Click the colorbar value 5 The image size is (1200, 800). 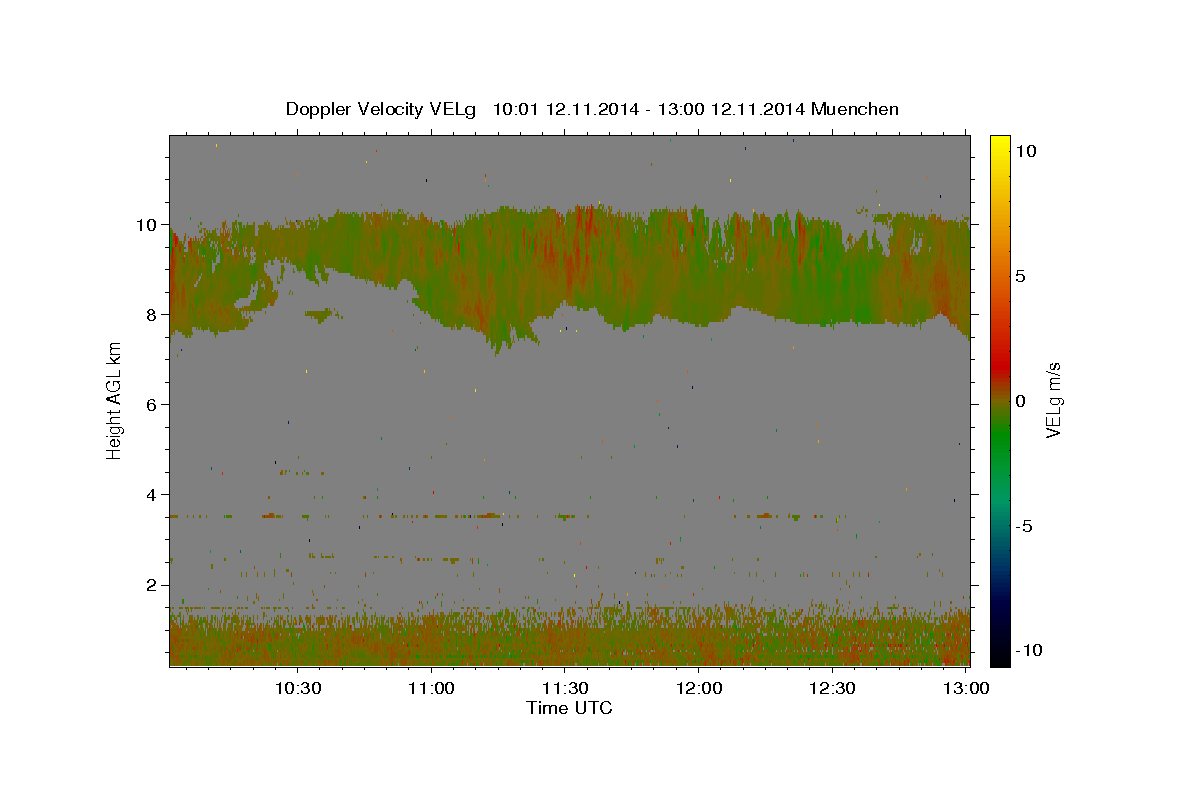coord(1022,276)
